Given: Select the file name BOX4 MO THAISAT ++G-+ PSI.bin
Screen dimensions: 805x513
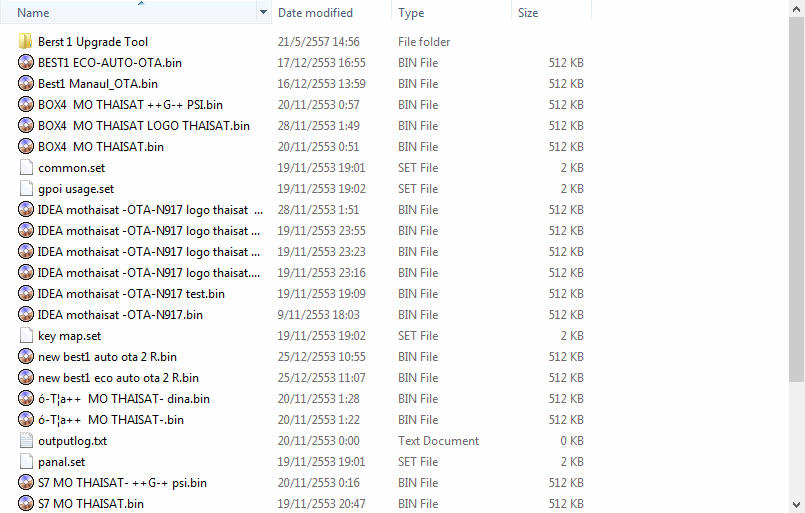Looking at the screenshot, I should (x=130, y=105).
